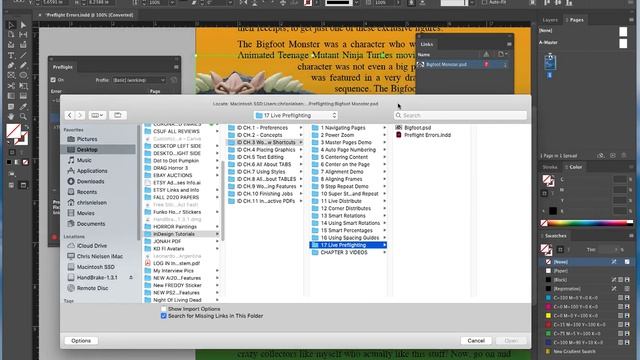
Task: Select the Gradient Swatch tool
Action: coord(11,96)
